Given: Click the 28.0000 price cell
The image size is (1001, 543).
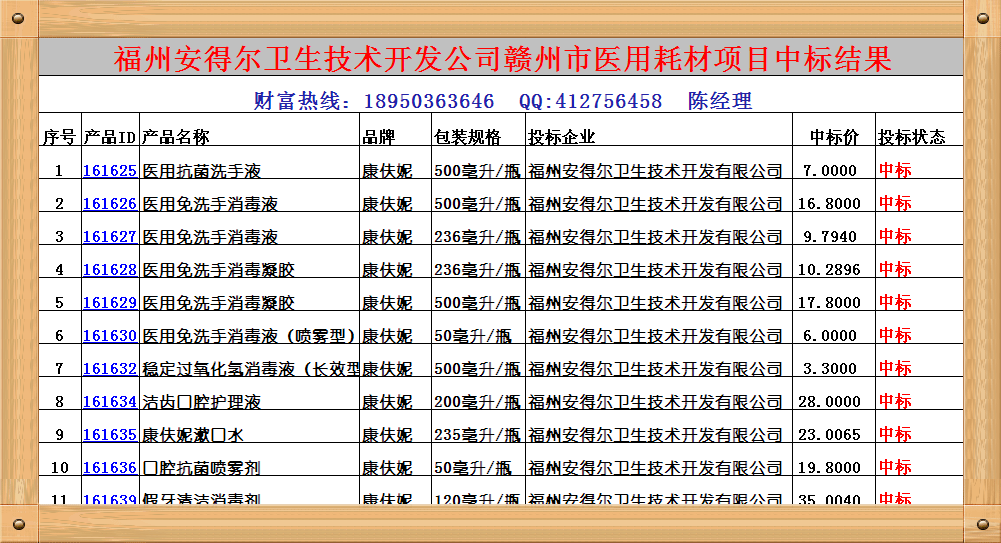Looking at the screenshot, I should [829, 402].
